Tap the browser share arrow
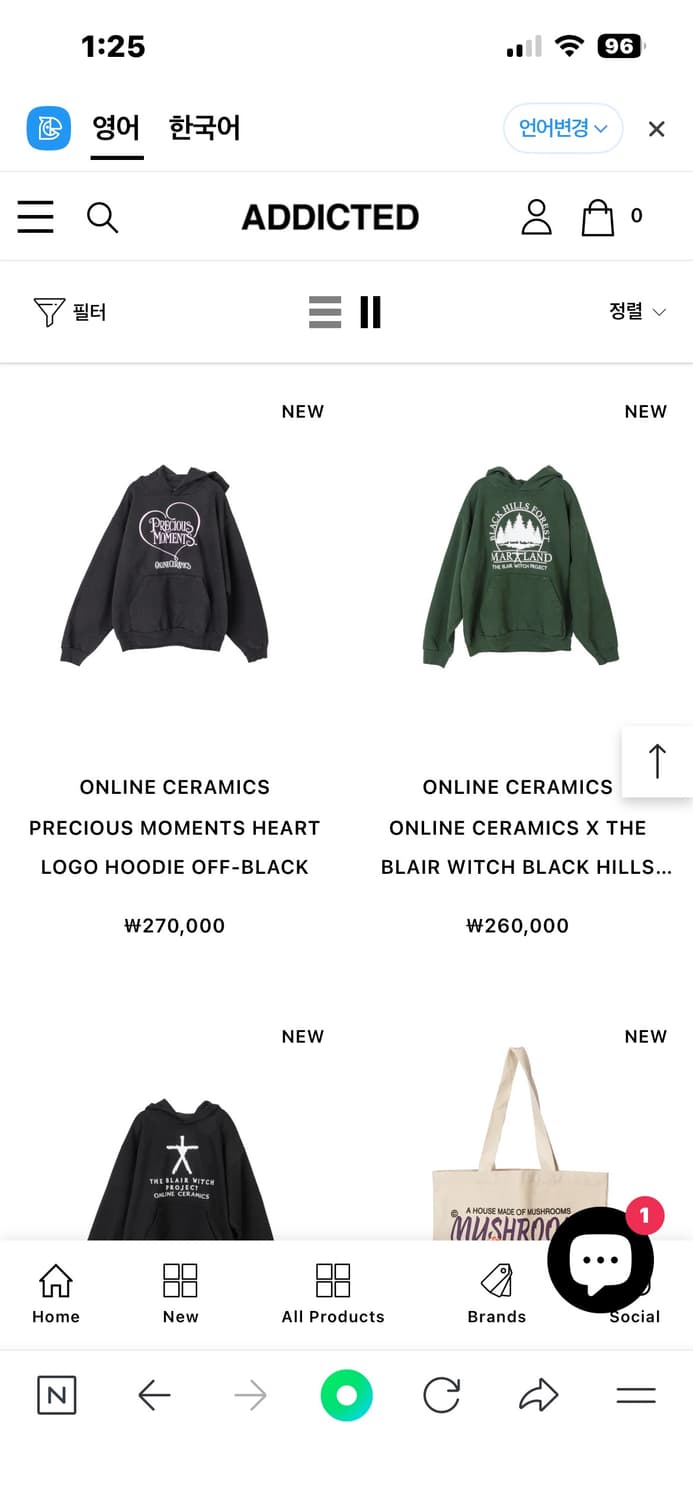 [x=538, y=1395]
